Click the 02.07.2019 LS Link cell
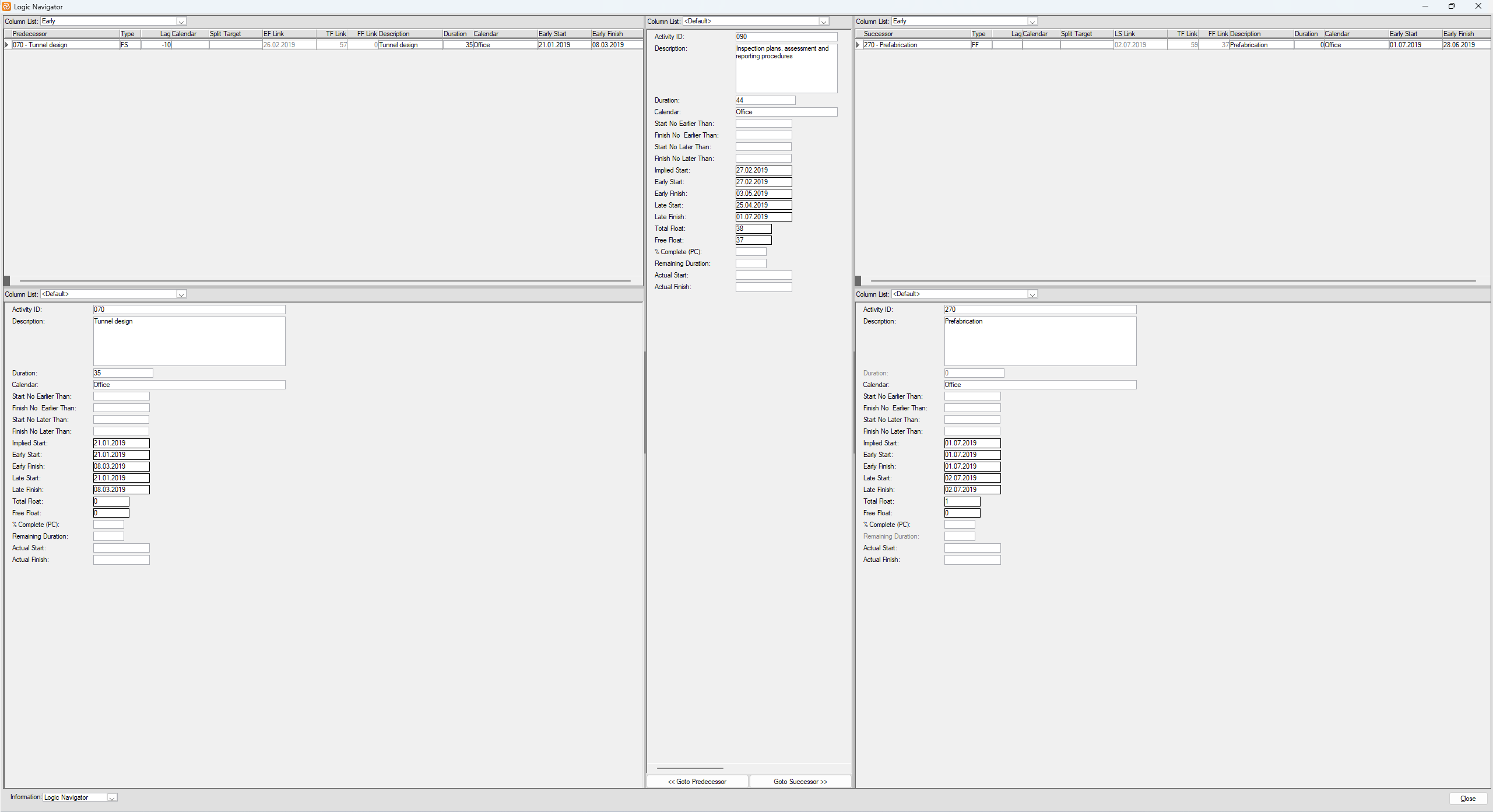Screen dimensions: 1493x812 (x=1140, y=45)
